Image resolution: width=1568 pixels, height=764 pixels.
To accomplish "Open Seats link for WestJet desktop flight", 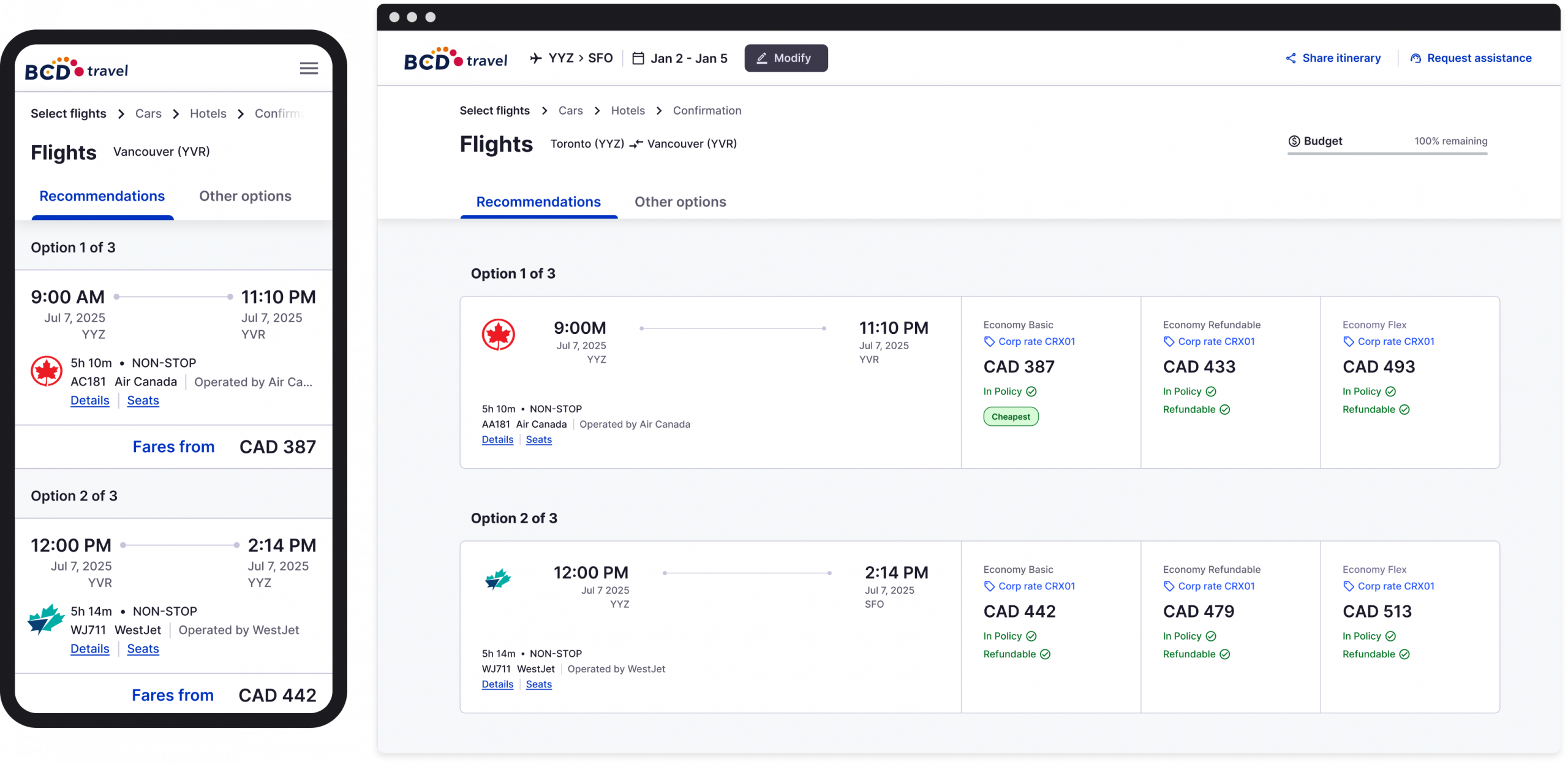I will [x=538, y=684].
